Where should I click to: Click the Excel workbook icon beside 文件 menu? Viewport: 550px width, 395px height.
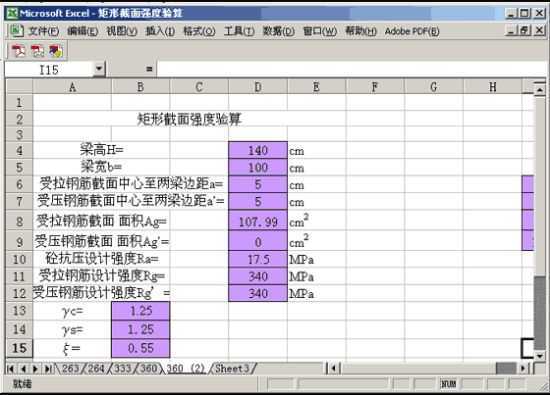16,31
